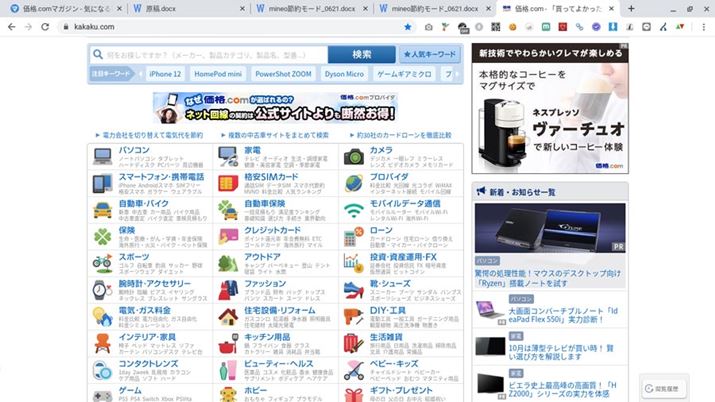This screenshot has height=402, width=715.
Task: Open the 家電 category appliance icon
Action: pyautogui.click(x=228, y=156)
